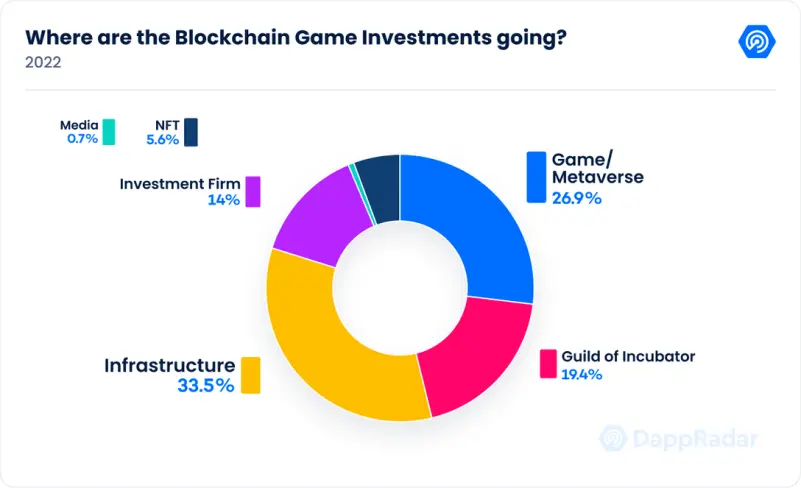Viewport: 801px width, 488px height.
Task: Click the Game/Metaverse blue legend swatch
Action: (x=536, y=177)
